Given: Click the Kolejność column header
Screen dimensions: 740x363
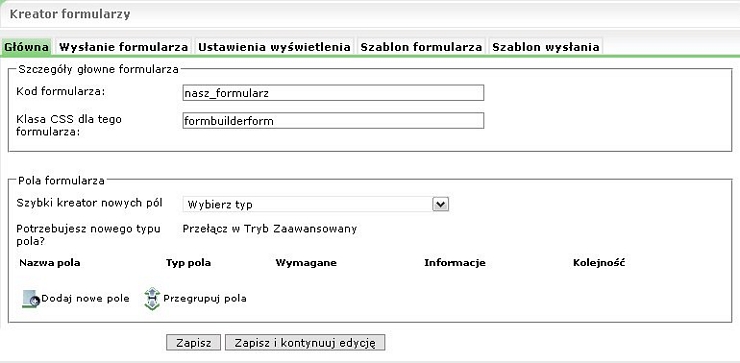Looking at the screenshot, I should pos(599,263).
